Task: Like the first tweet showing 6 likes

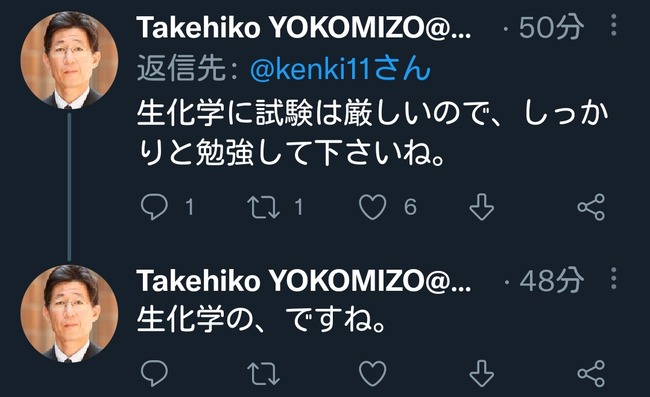Action: [x=372, y=207]
